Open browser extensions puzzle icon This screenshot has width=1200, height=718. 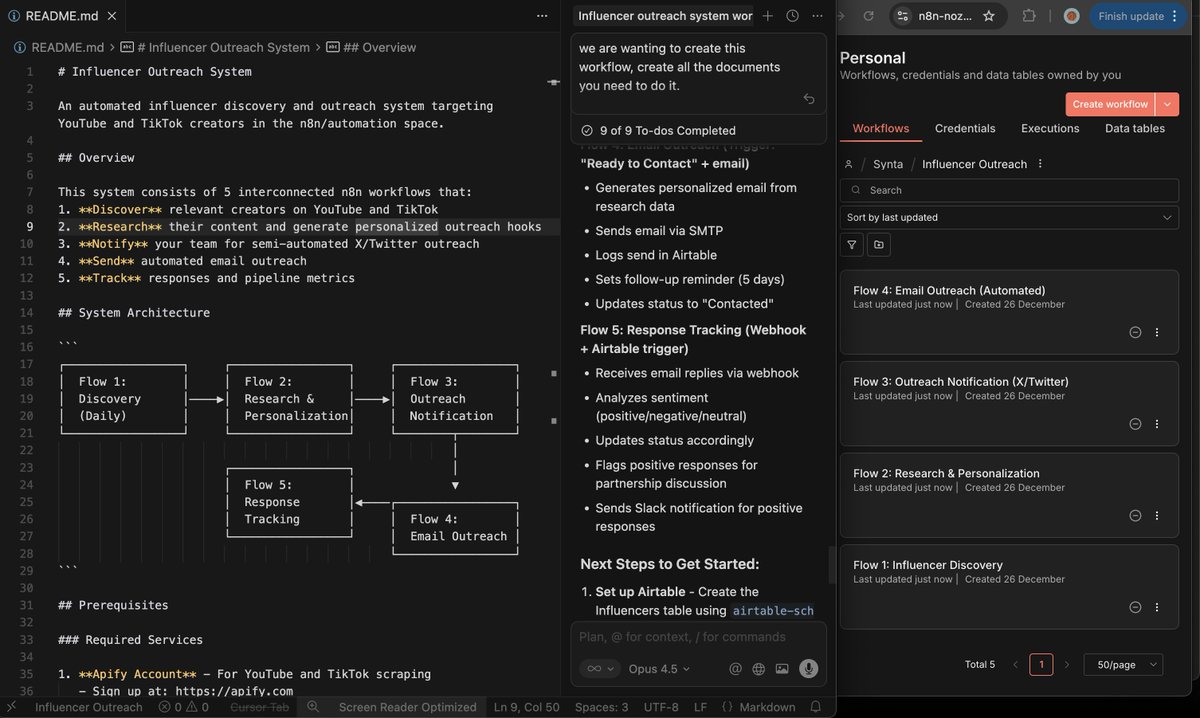(1030, 16)
